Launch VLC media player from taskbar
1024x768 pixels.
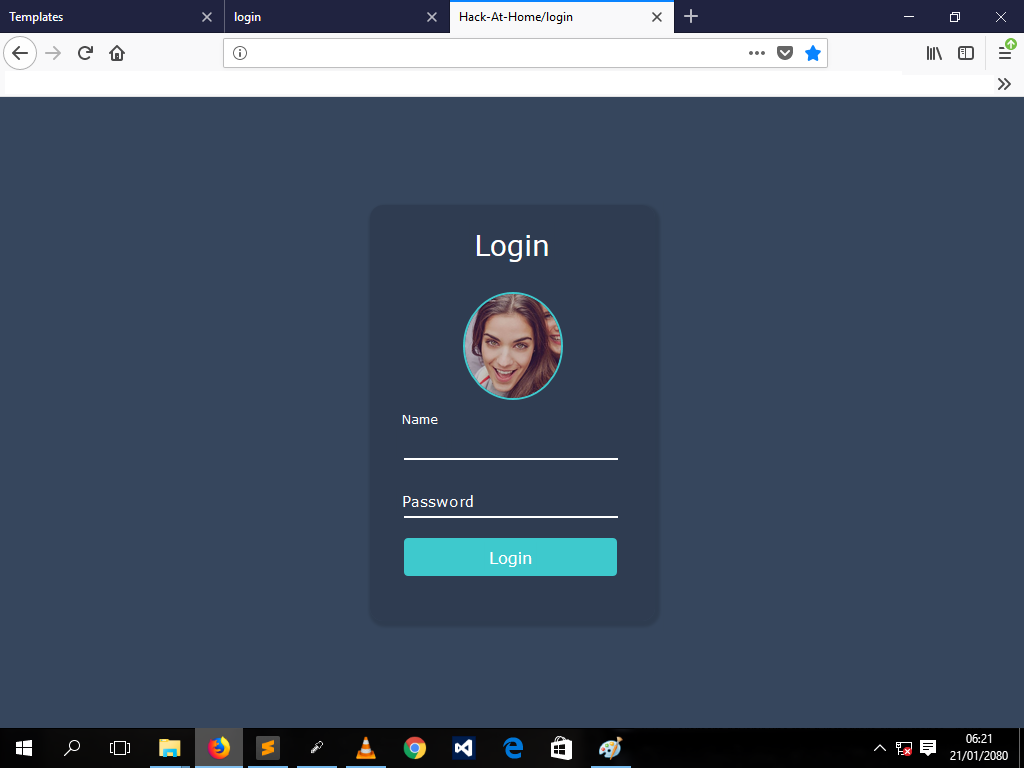click(x=366, y=748)
